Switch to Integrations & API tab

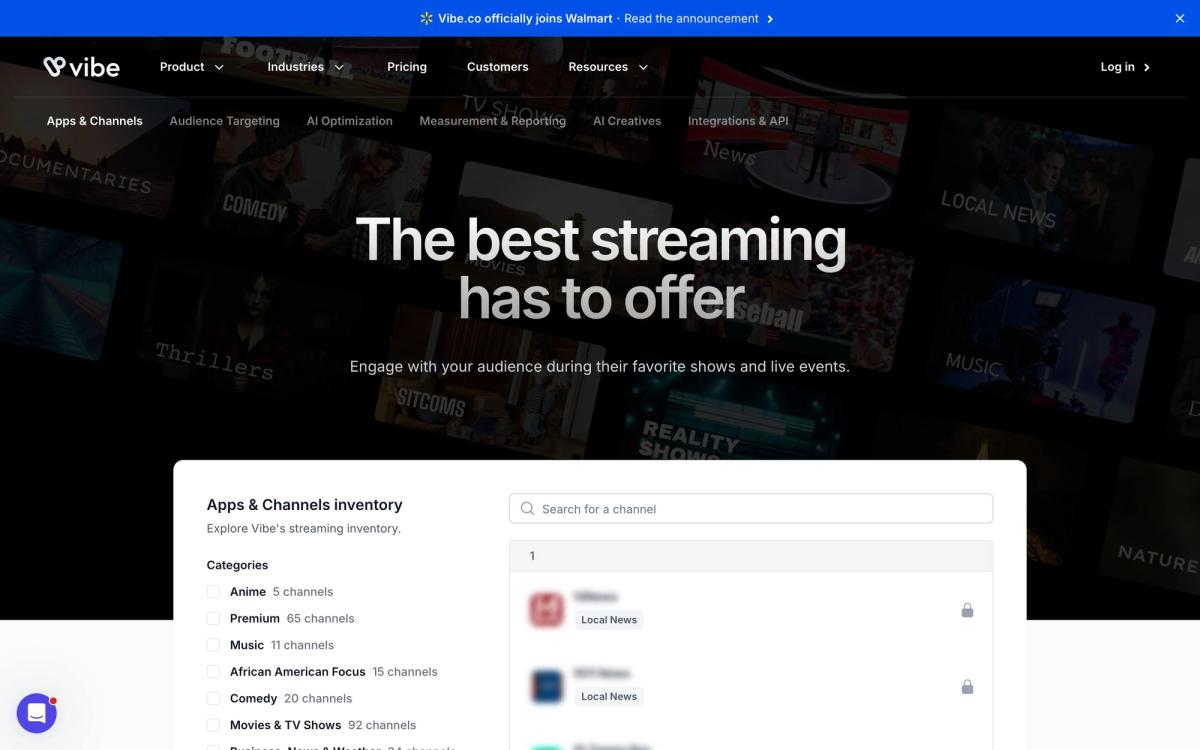738,121
